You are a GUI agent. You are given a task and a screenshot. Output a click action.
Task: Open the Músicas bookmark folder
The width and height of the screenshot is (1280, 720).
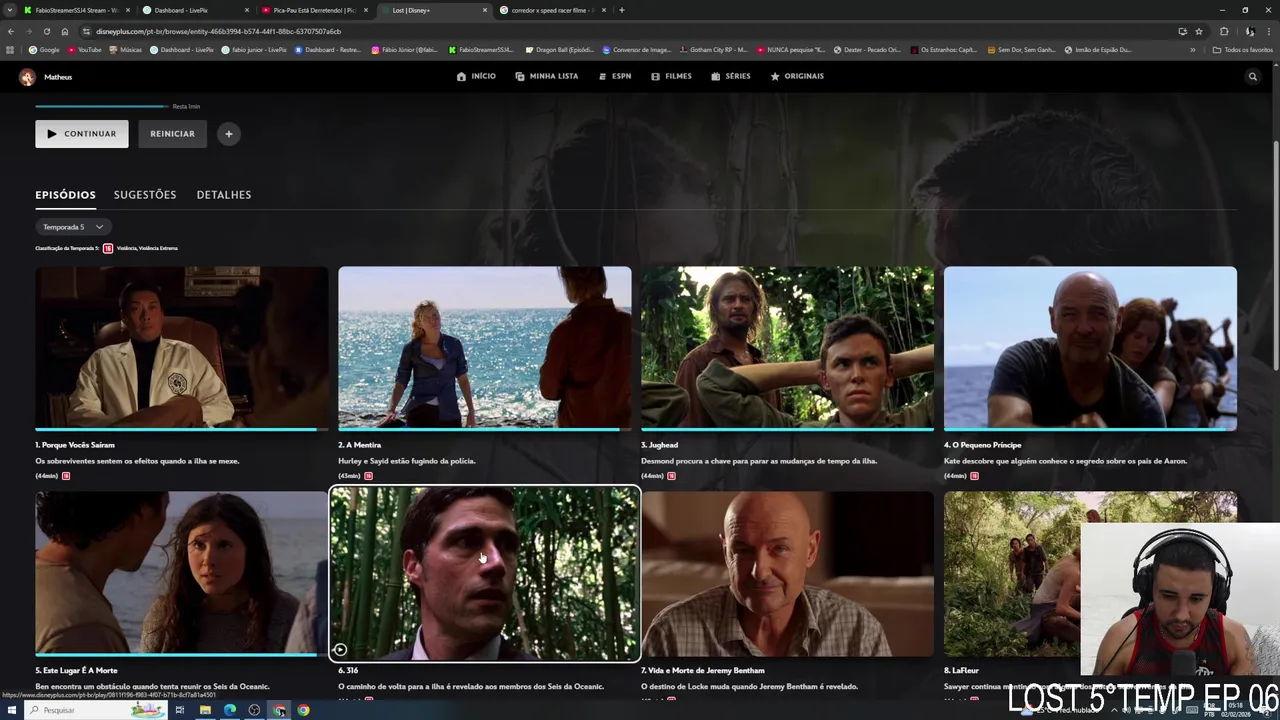click(126, 49)
